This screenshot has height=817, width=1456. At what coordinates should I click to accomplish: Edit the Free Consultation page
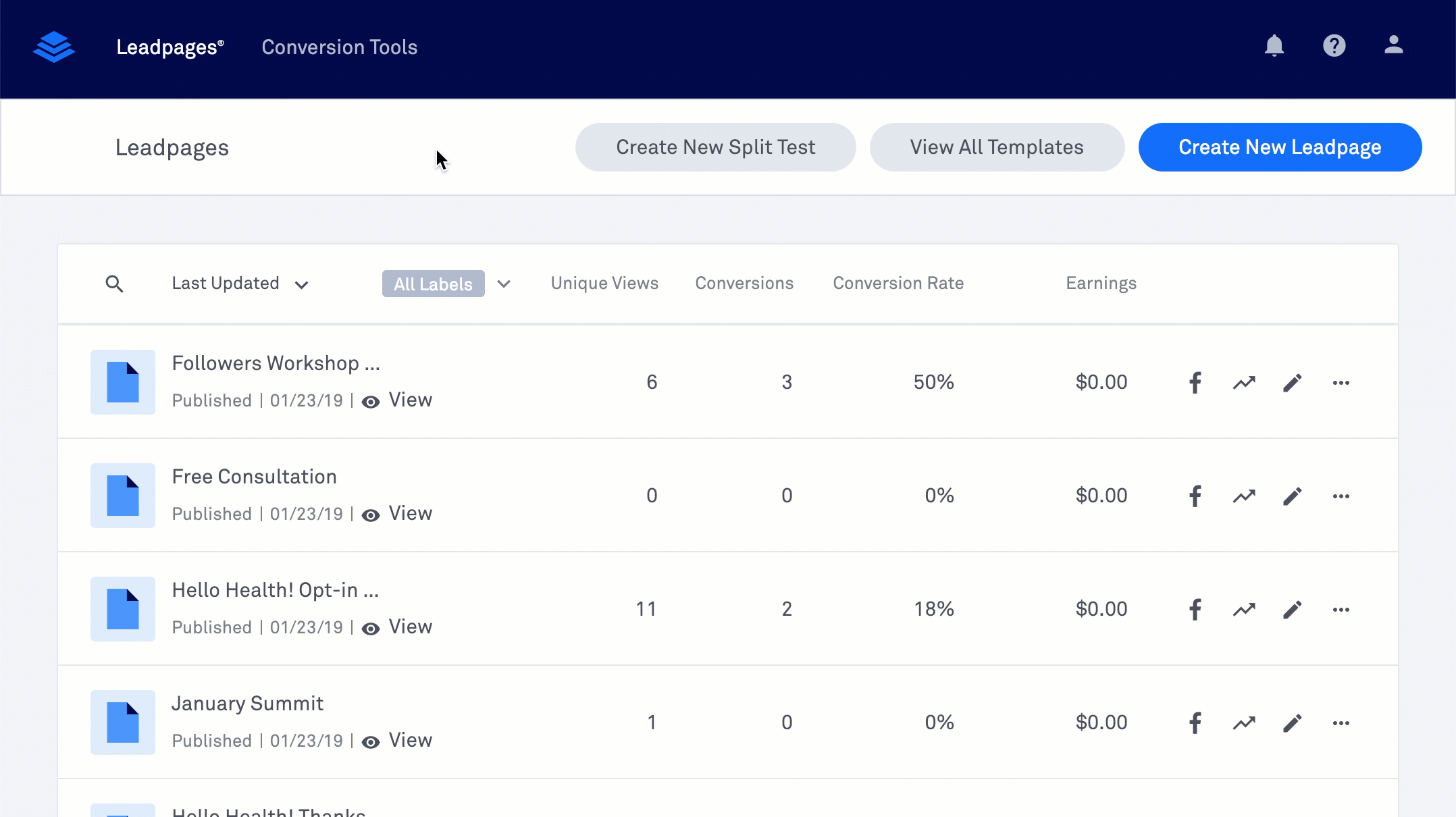tap(1293, 496)
